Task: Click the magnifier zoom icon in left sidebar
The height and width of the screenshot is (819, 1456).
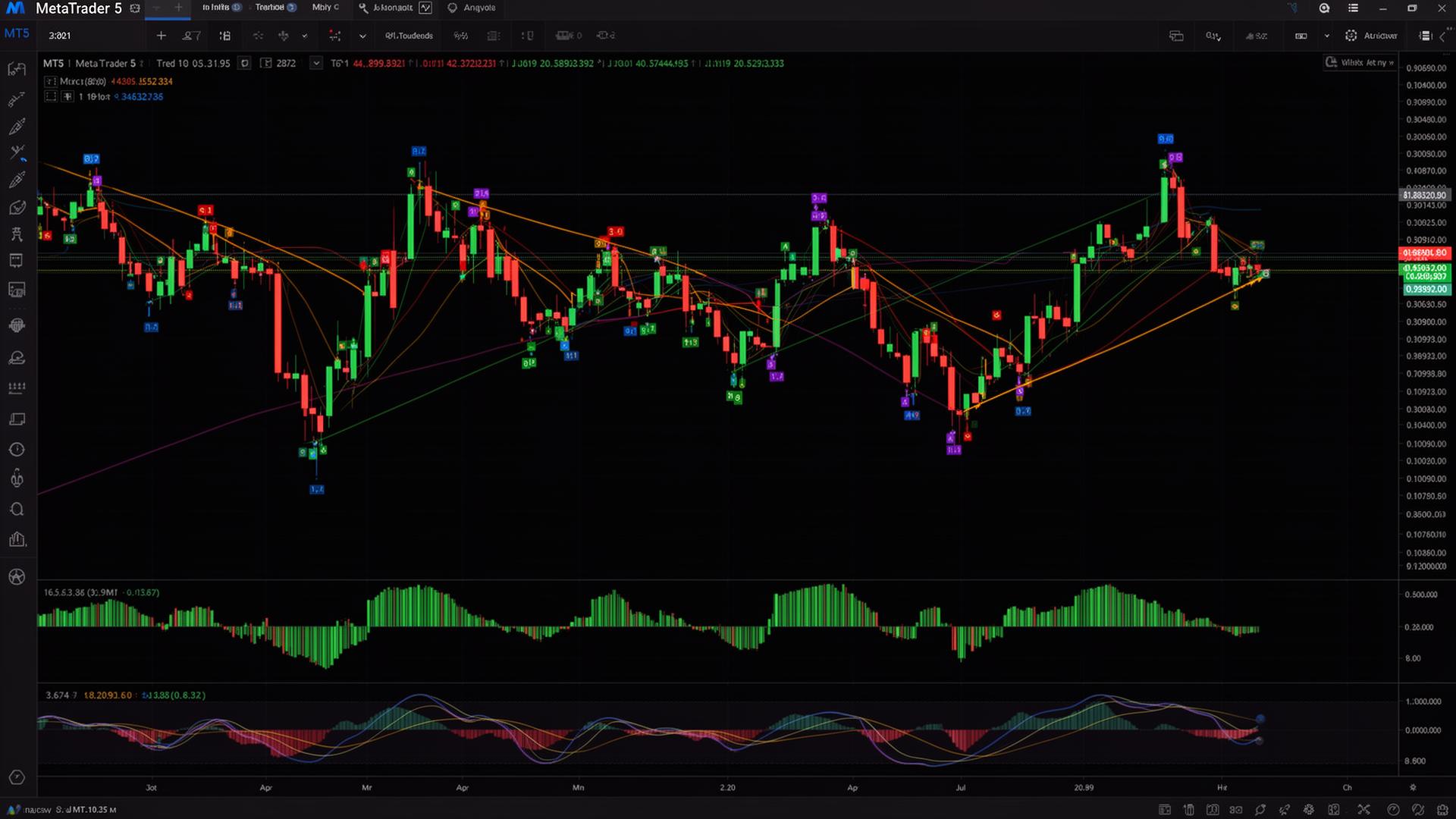Action: 17,510
